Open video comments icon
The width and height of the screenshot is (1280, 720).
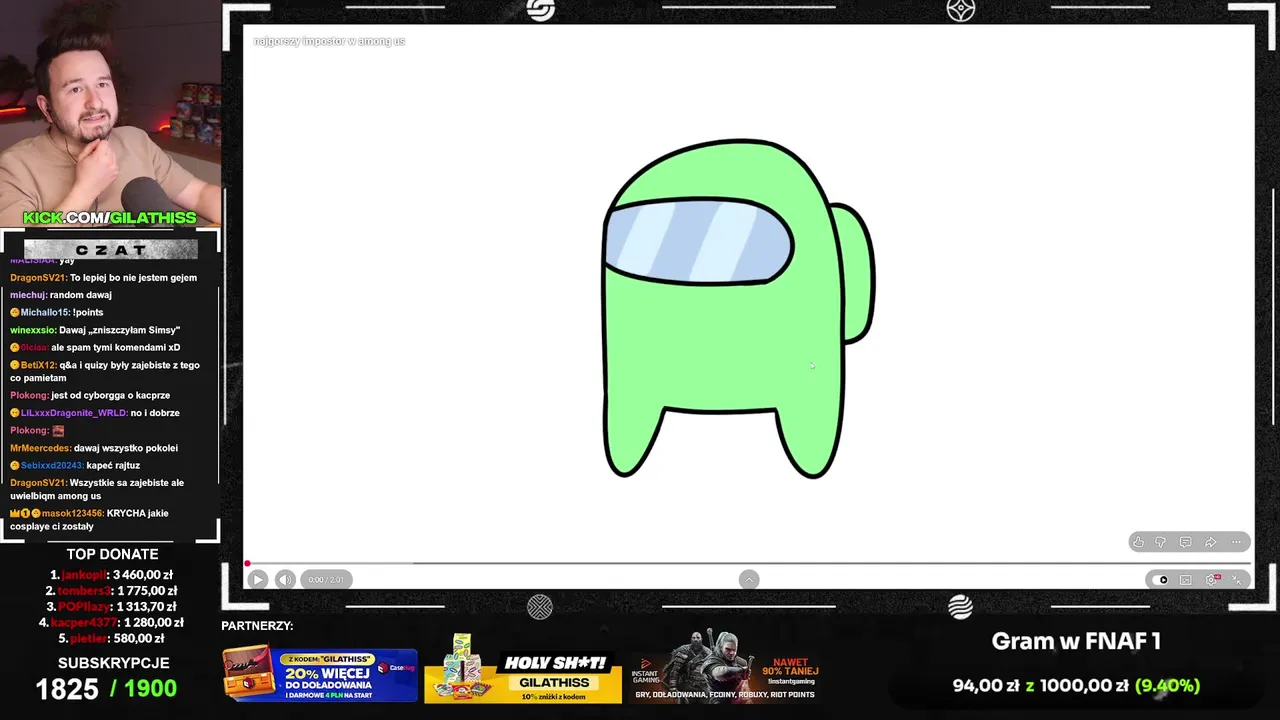[x=1185, y=542]
